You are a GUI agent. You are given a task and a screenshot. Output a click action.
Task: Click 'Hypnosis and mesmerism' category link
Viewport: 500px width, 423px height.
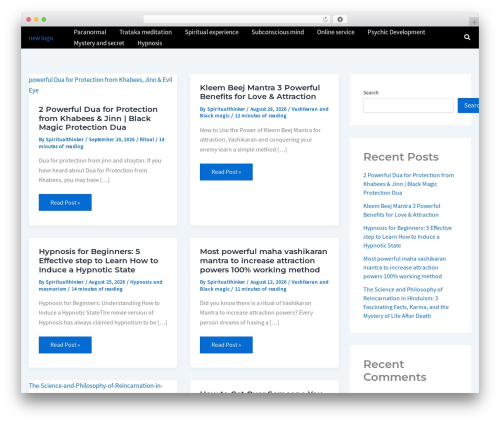pos(100,285)
